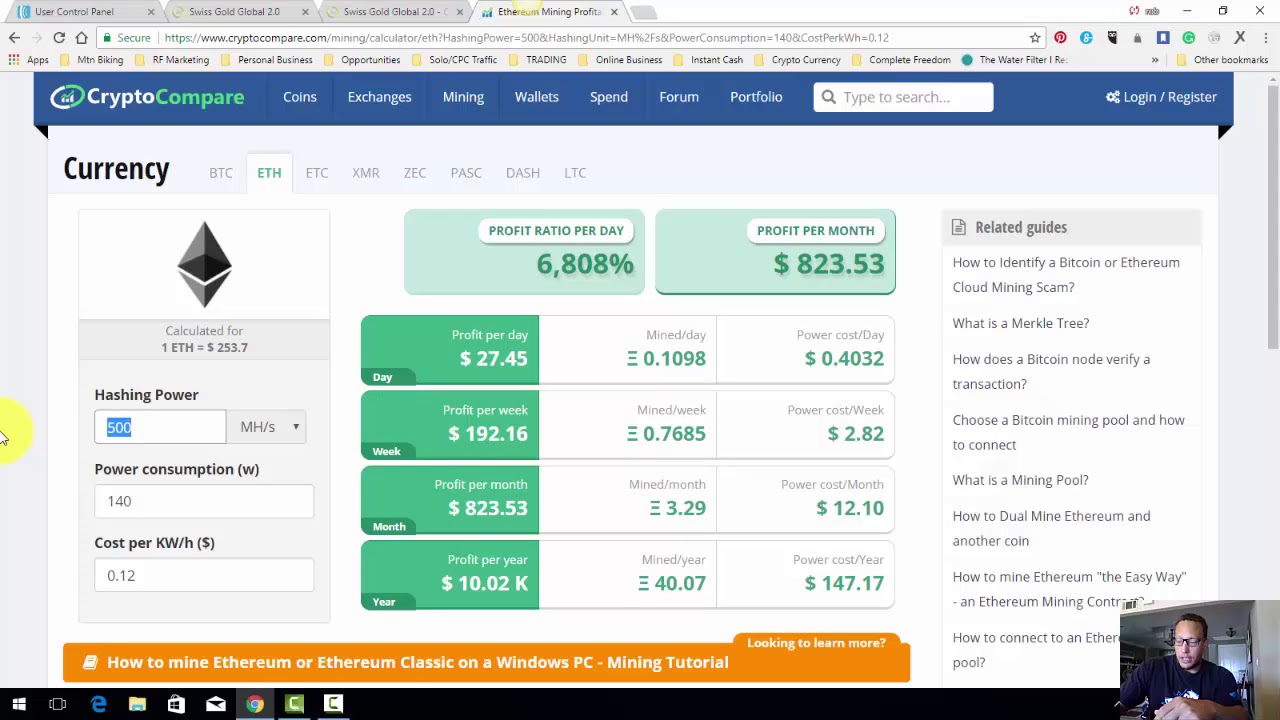Click the CryptoCompare logo
Image resolution: width=1280 pixels, height=720 pixels.
147,97
